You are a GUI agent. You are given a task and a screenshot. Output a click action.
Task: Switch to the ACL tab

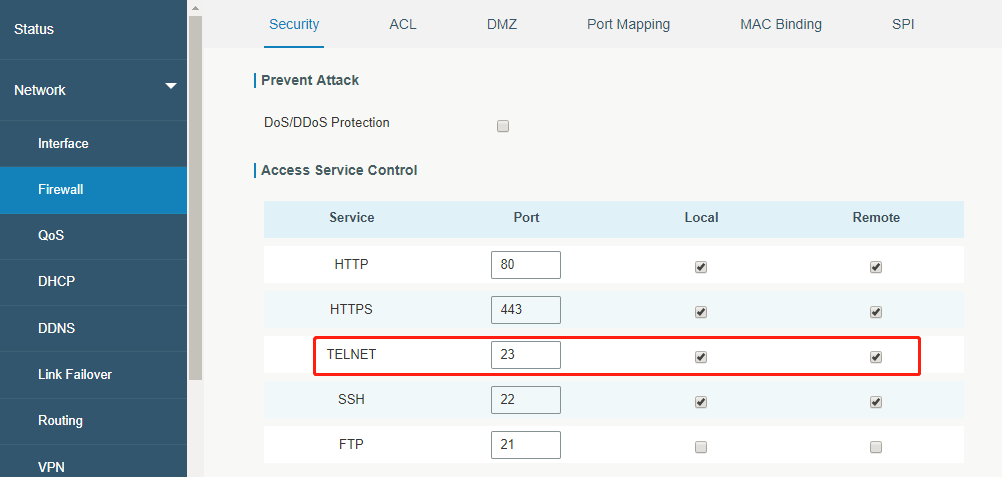tap(403, 24)
